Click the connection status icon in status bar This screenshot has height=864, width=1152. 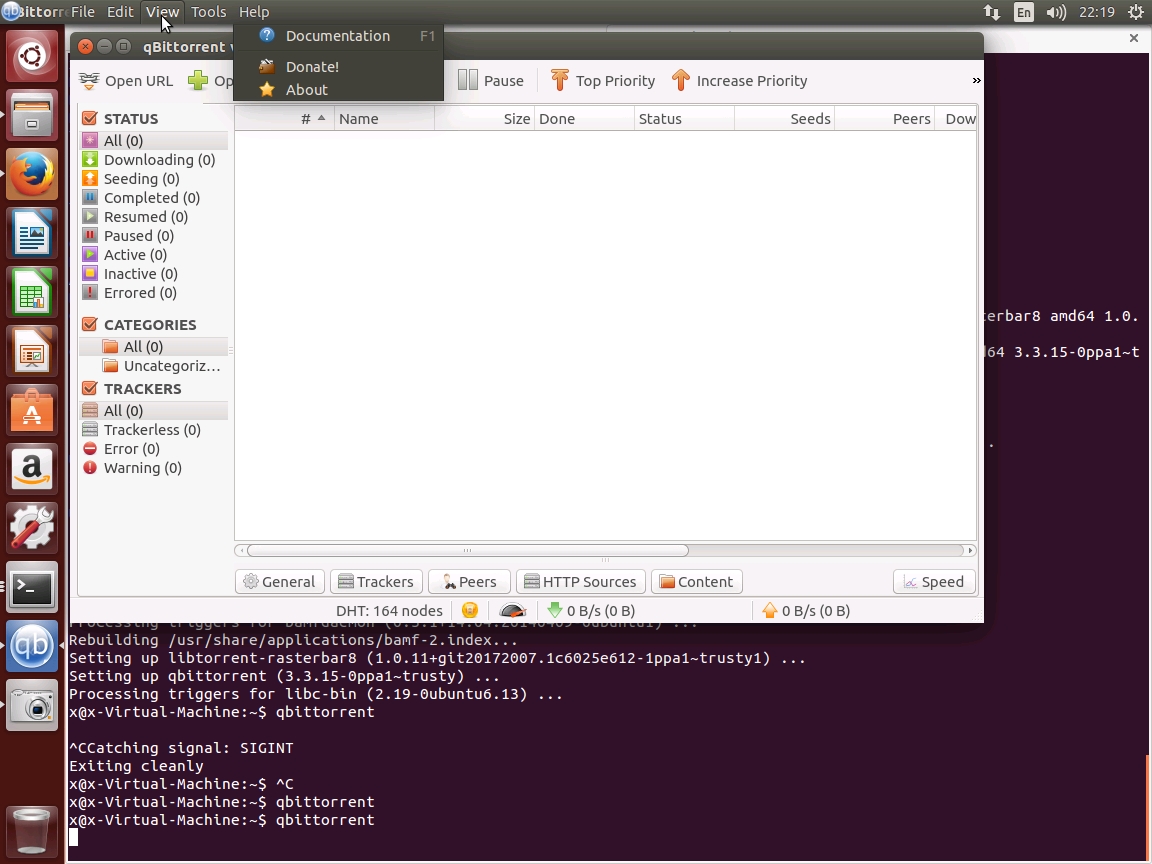click(x=470, y=611)
